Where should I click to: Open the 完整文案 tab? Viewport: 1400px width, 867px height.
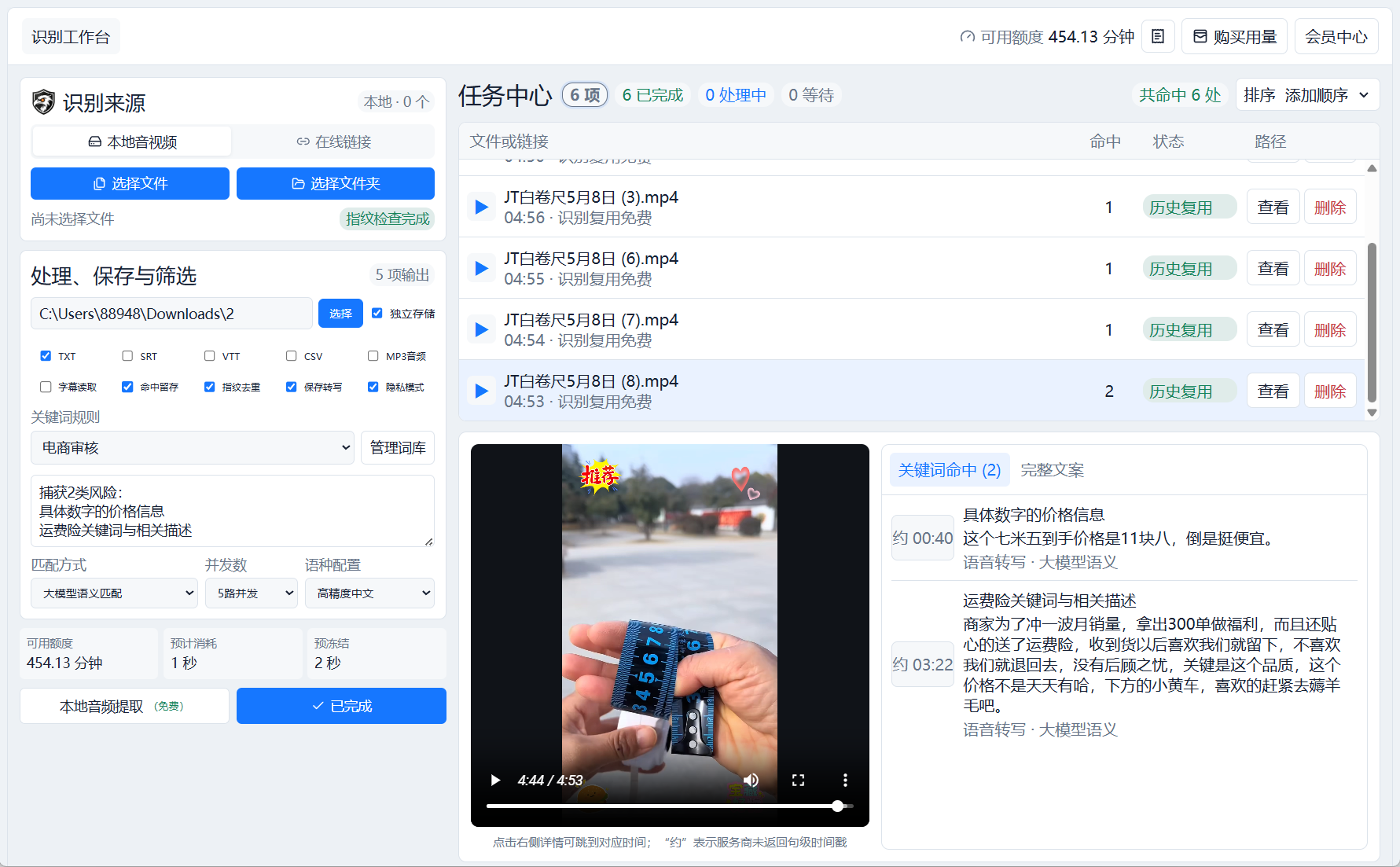[x=1052, y=470]
